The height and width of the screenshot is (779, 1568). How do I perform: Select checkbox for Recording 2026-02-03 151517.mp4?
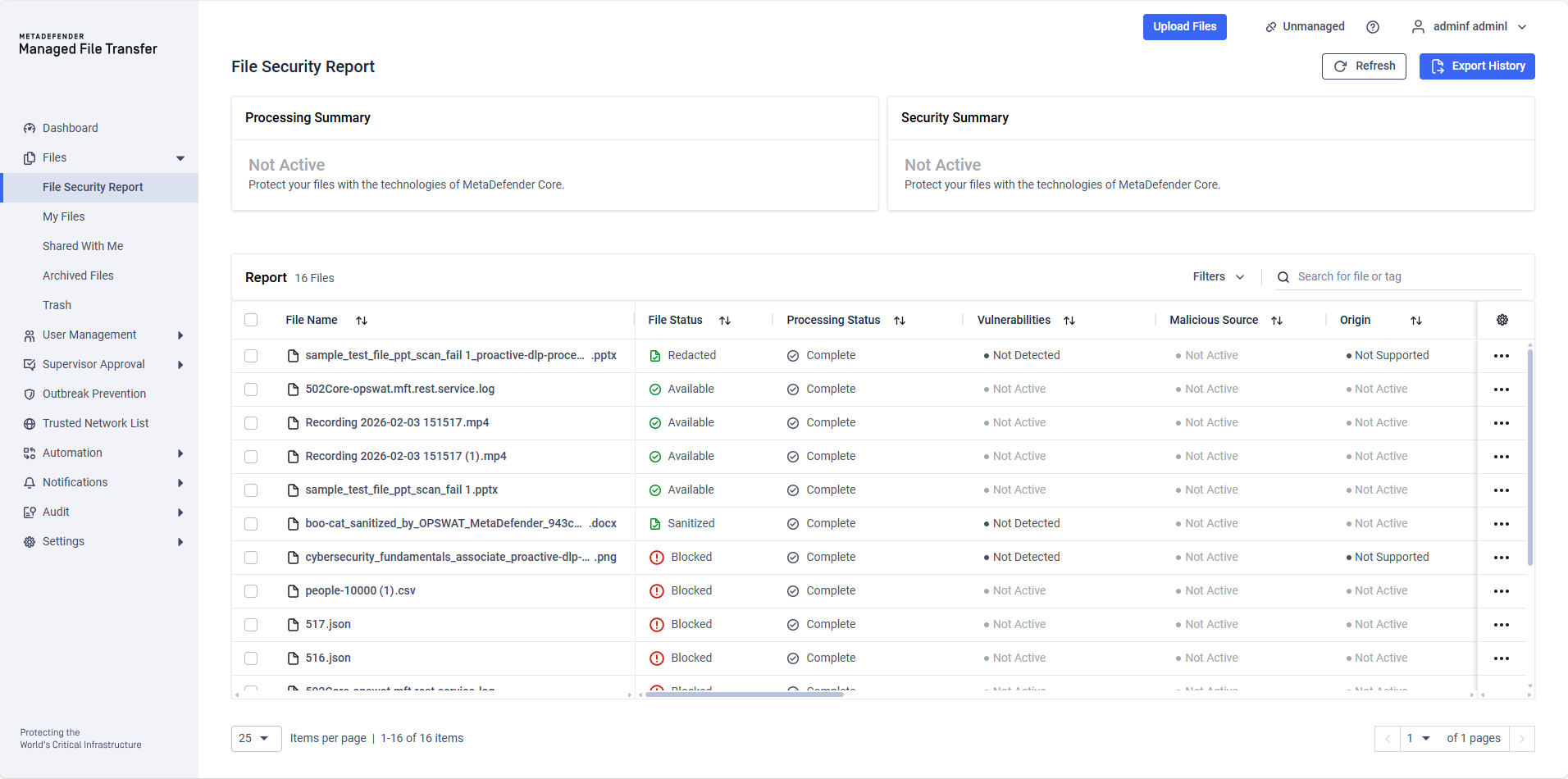251,423
